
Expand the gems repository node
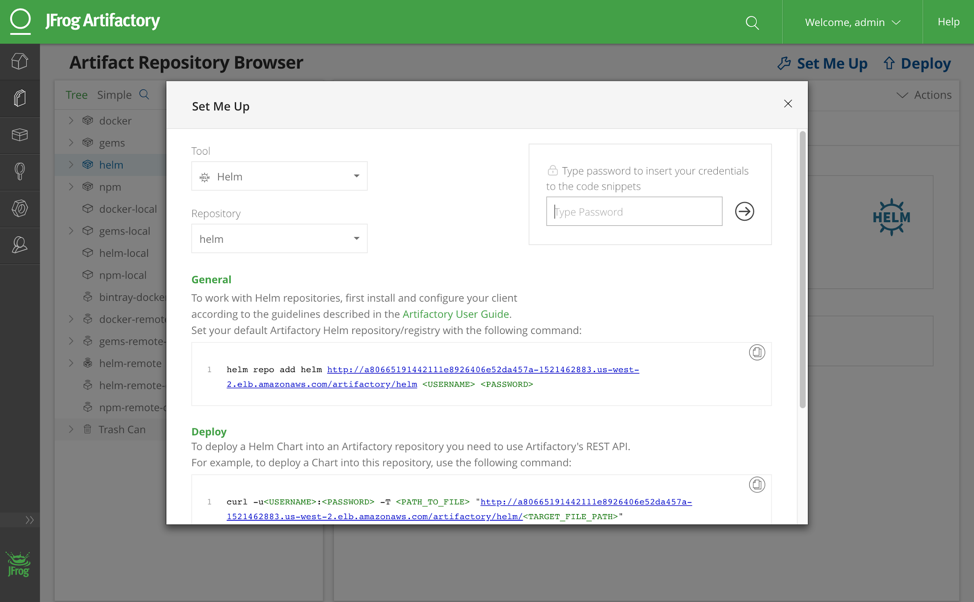click(x=71, y=142)
